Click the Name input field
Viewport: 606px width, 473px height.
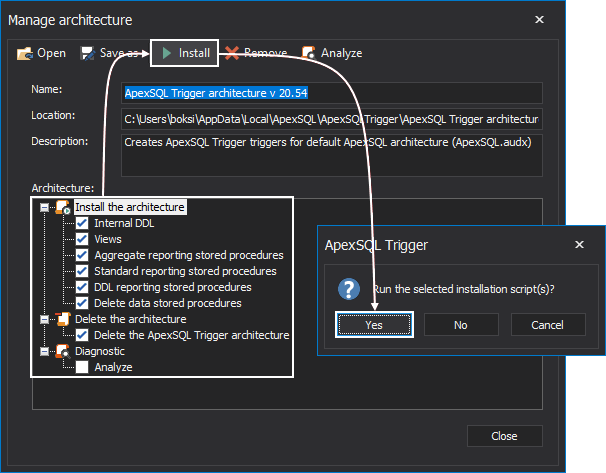tap(332, 93)
